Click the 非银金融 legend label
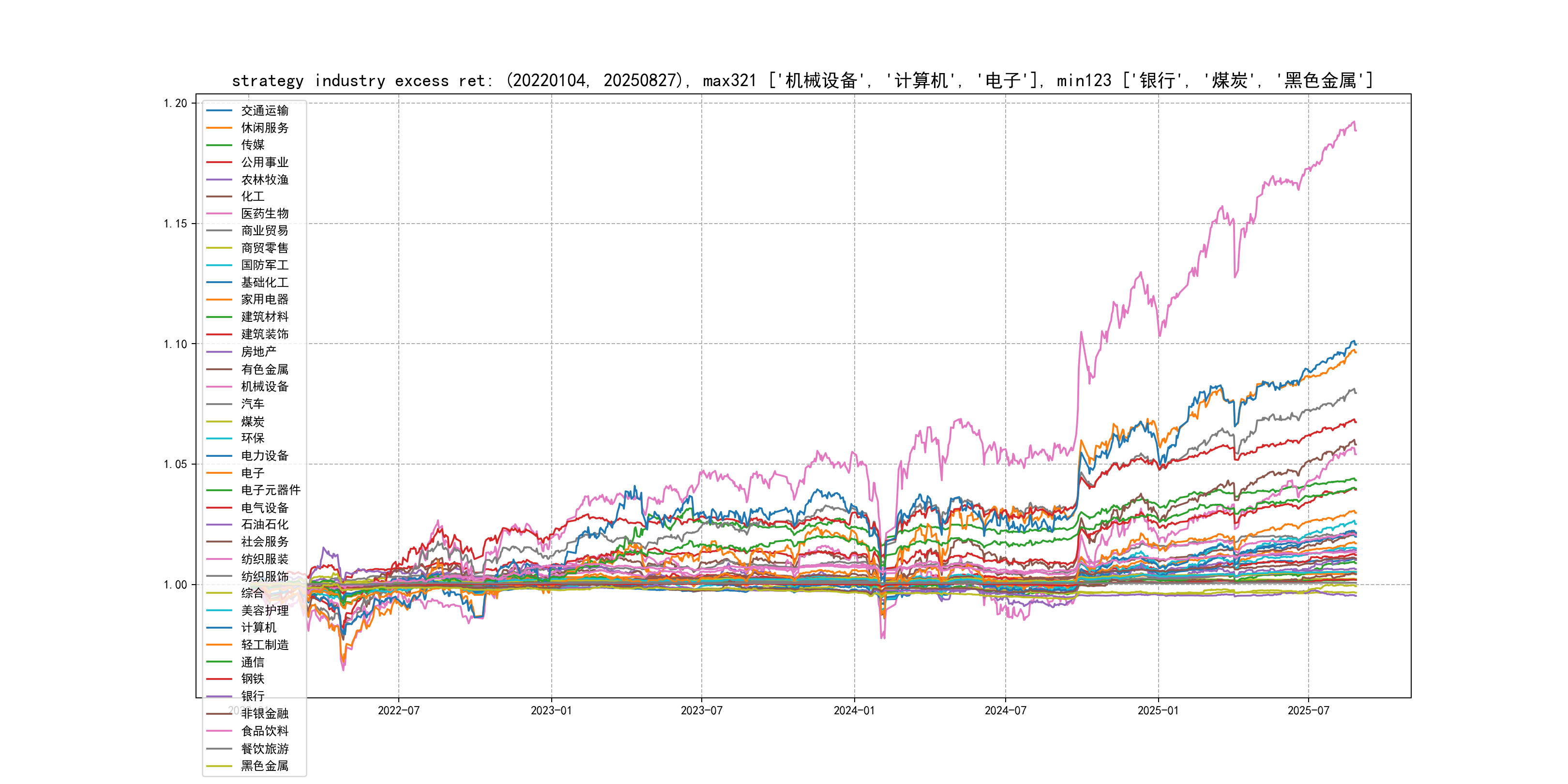Viewport: 1568px width, 784px height. [x=264, y=713]
